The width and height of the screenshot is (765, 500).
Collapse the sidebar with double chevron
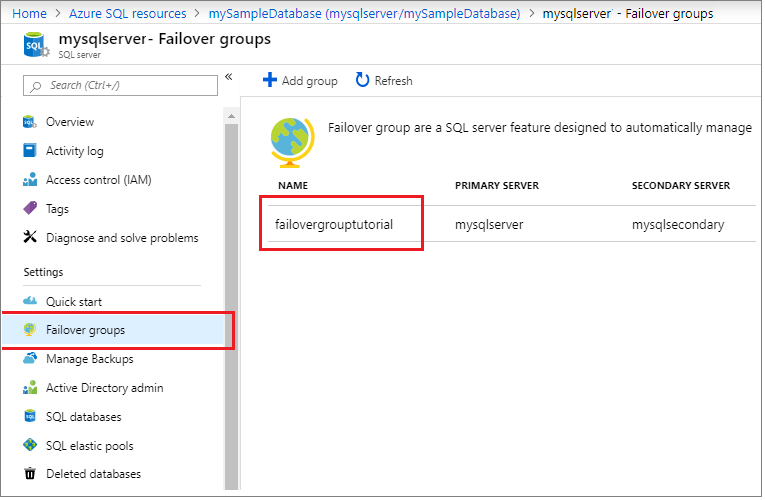click(228, 77)
